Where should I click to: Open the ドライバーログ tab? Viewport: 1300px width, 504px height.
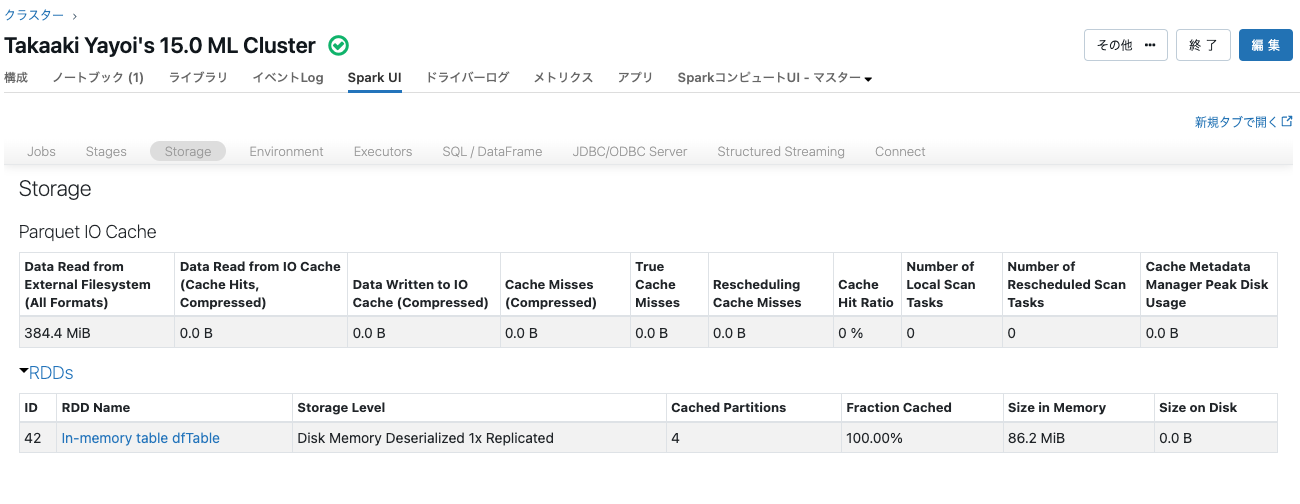point(467,78)
